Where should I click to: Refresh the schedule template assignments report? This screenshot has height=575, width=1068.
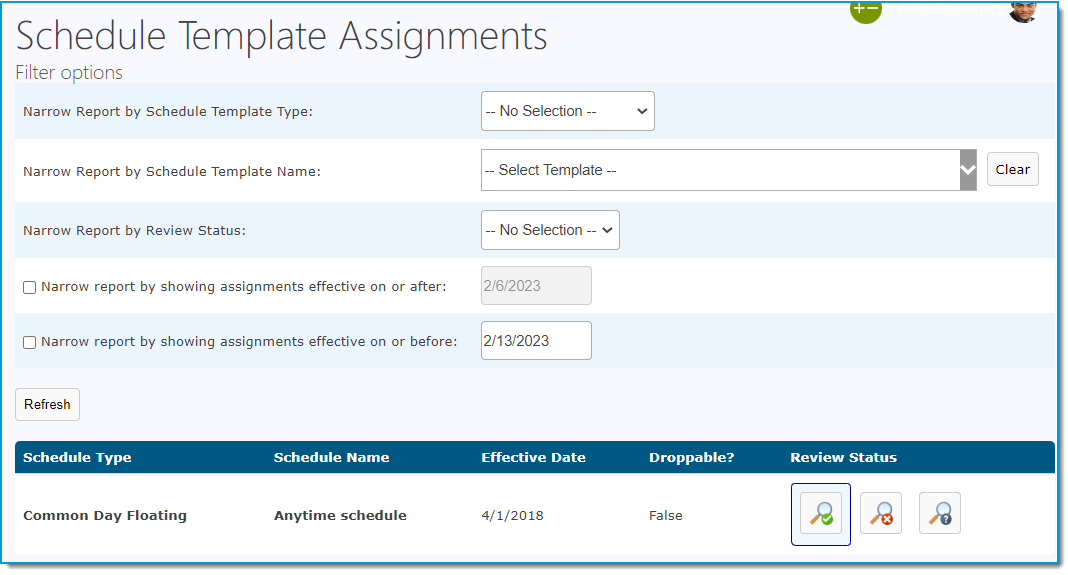[47, 405]
